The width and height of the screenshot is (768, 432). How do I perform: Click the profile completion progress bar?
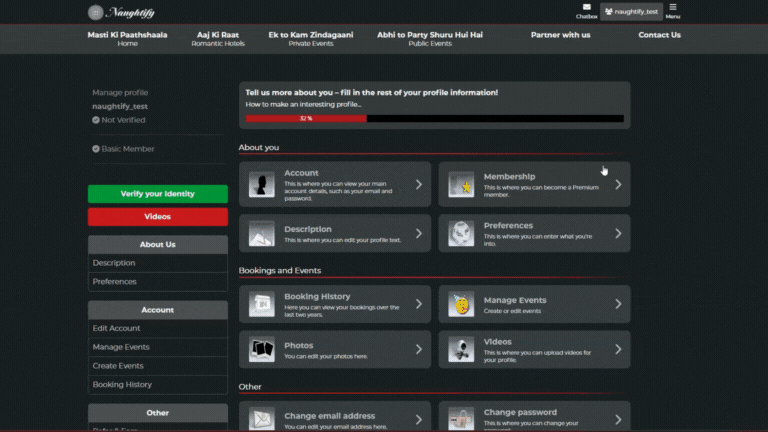[435, 118]
